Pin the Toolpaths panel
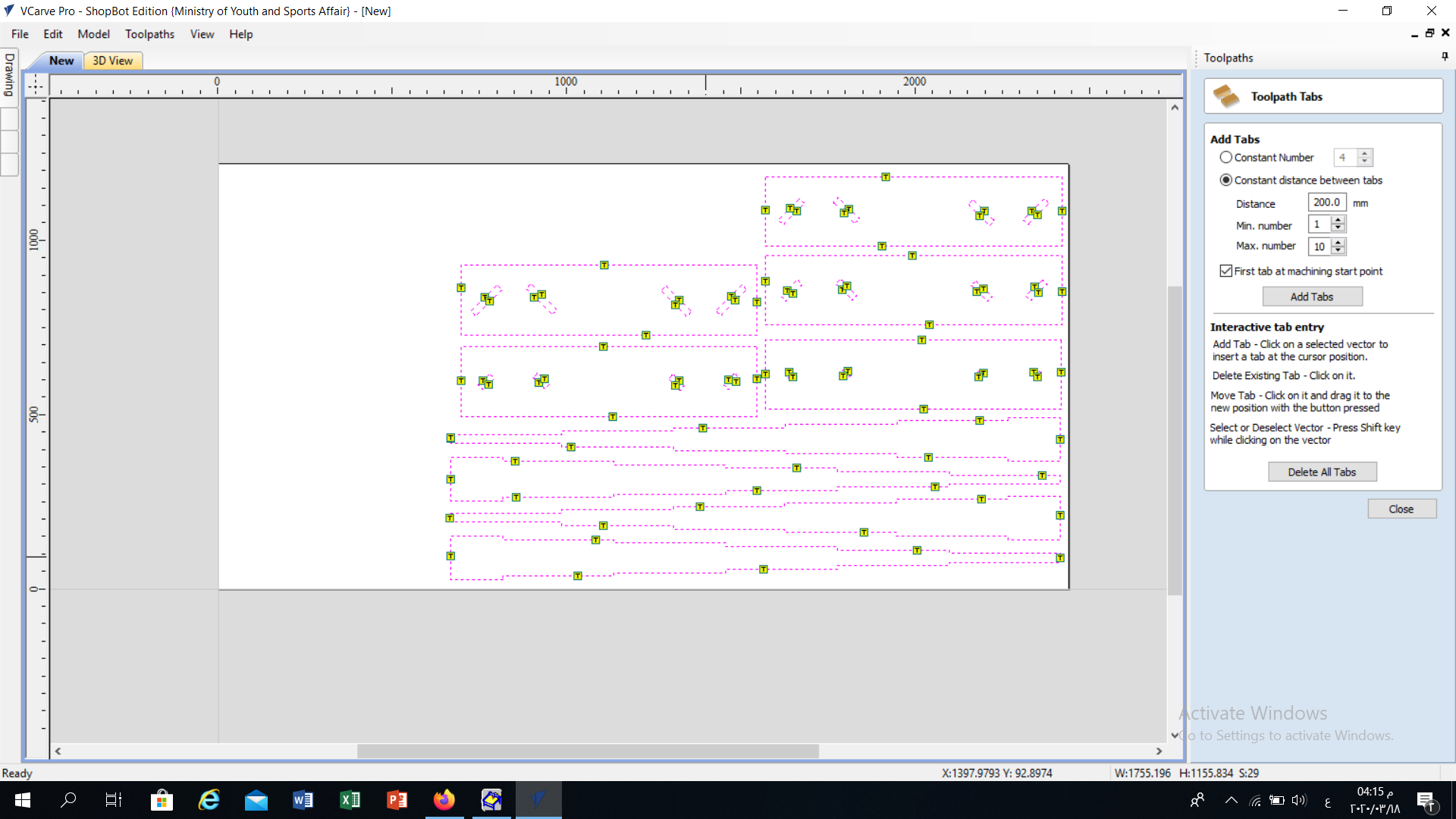Screen dimensions: 1456x819 pyautogui.click(x=1445, y=56)
